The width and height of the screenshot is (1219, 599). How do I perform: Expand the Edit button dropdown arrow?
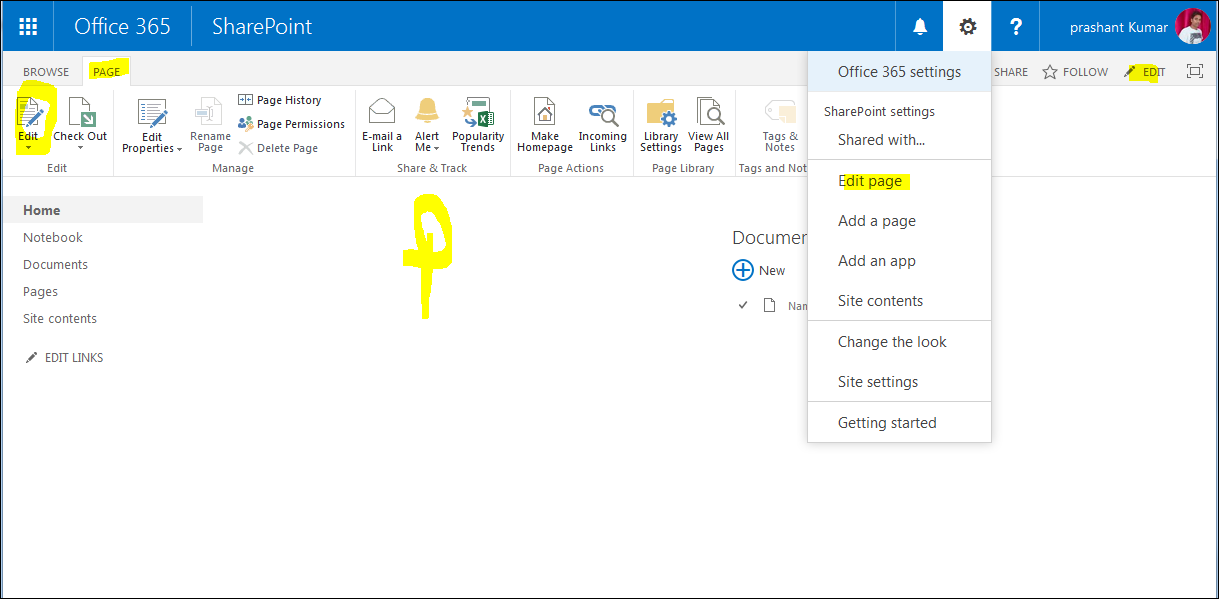(x=28, y=148)
